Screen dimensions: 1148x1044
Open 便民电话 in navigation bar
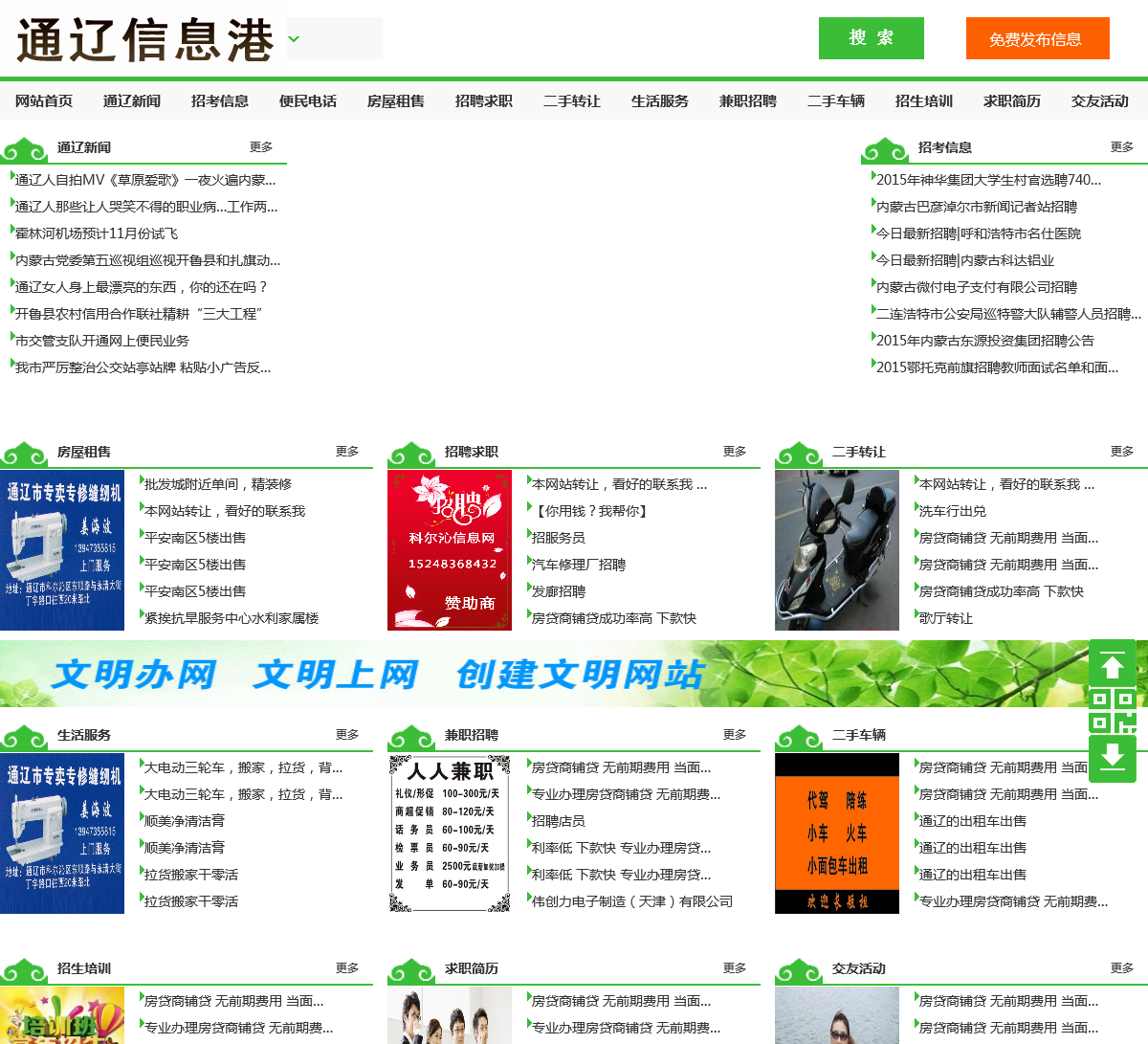click(308, 100)
